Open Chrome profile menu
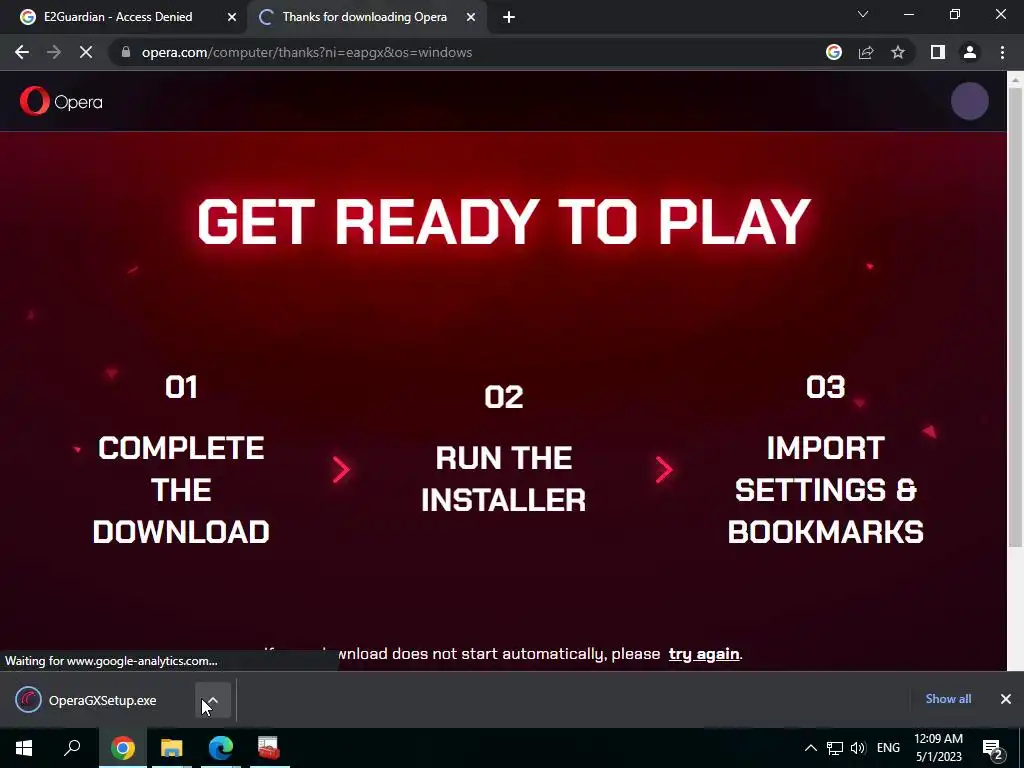The height and width of the screenshot is (768, 1024). tap(970, 52)
